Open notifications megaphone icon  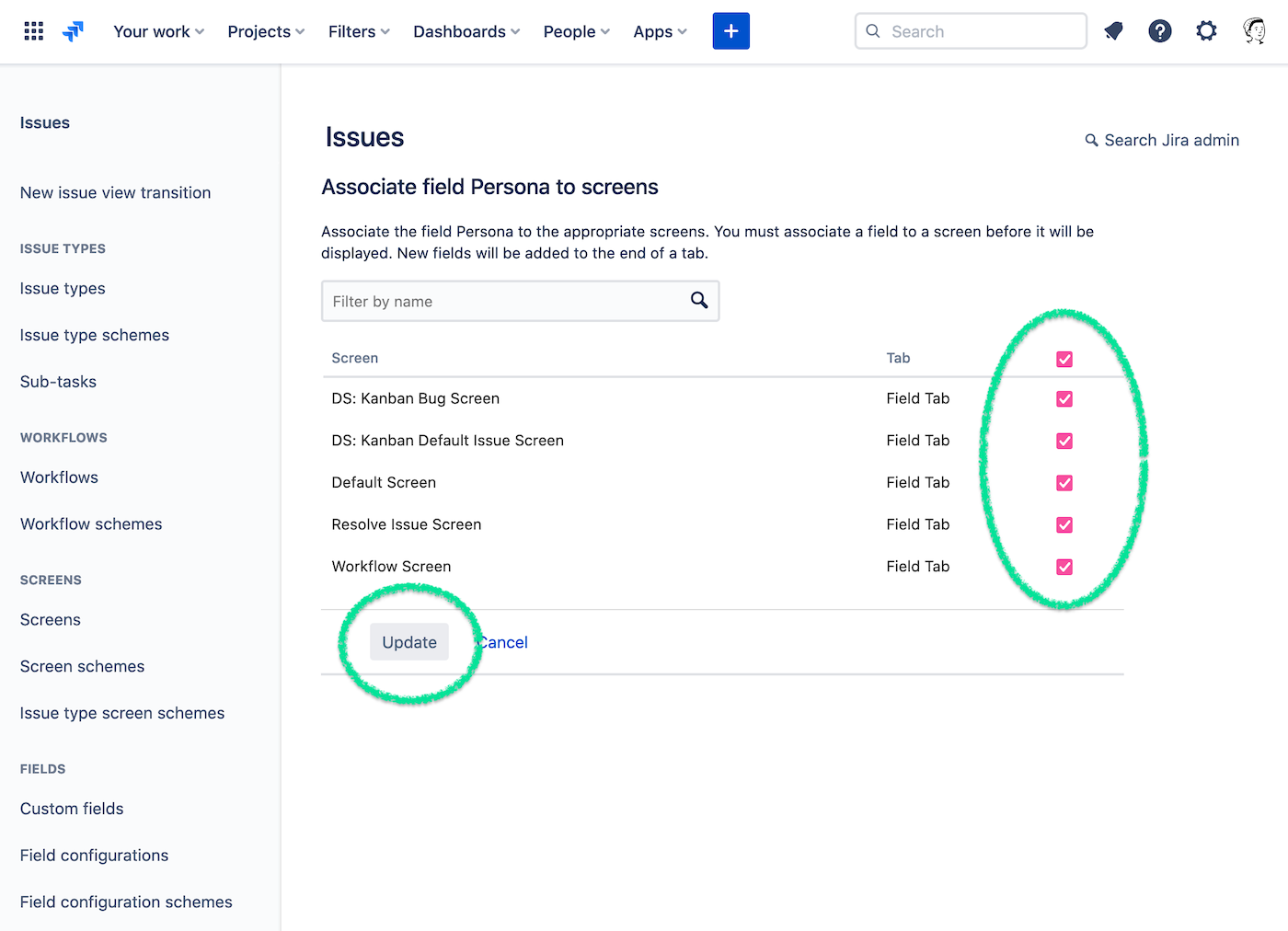[1113, 31]
